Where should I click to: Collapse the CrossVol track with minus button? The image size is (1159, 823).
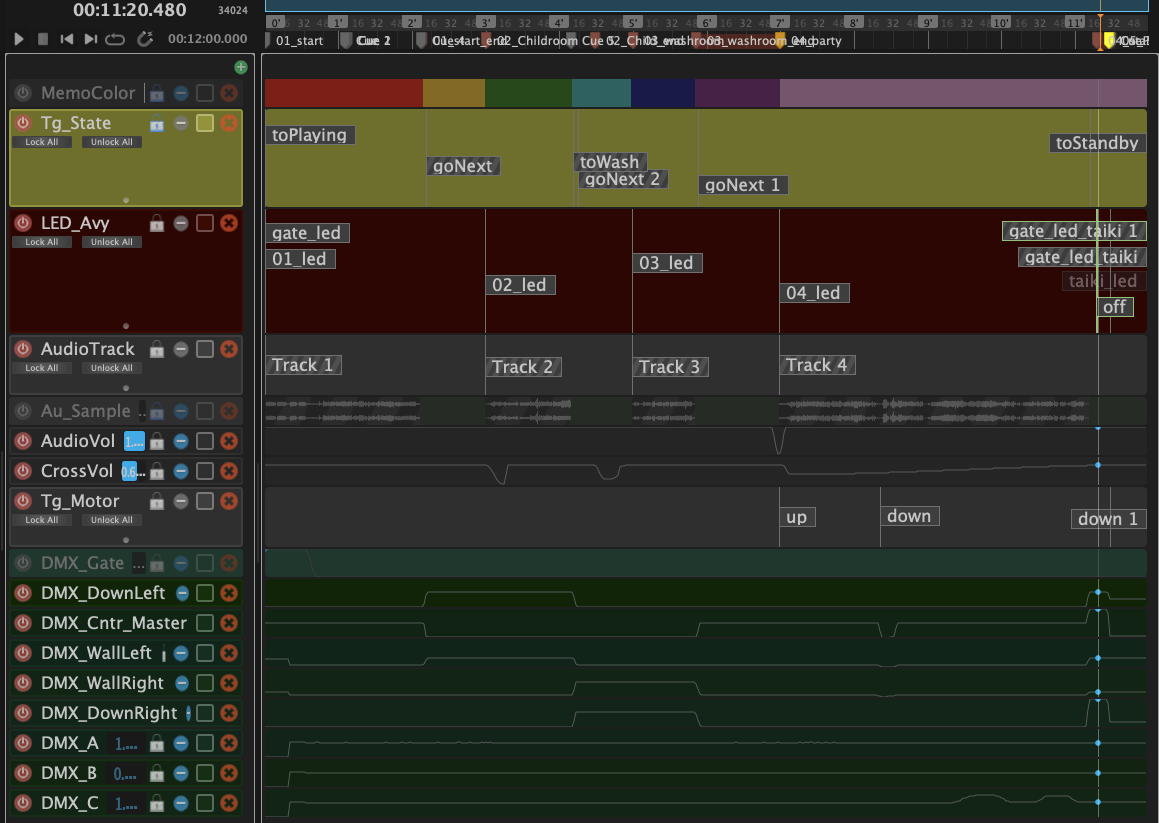(181, 471)
